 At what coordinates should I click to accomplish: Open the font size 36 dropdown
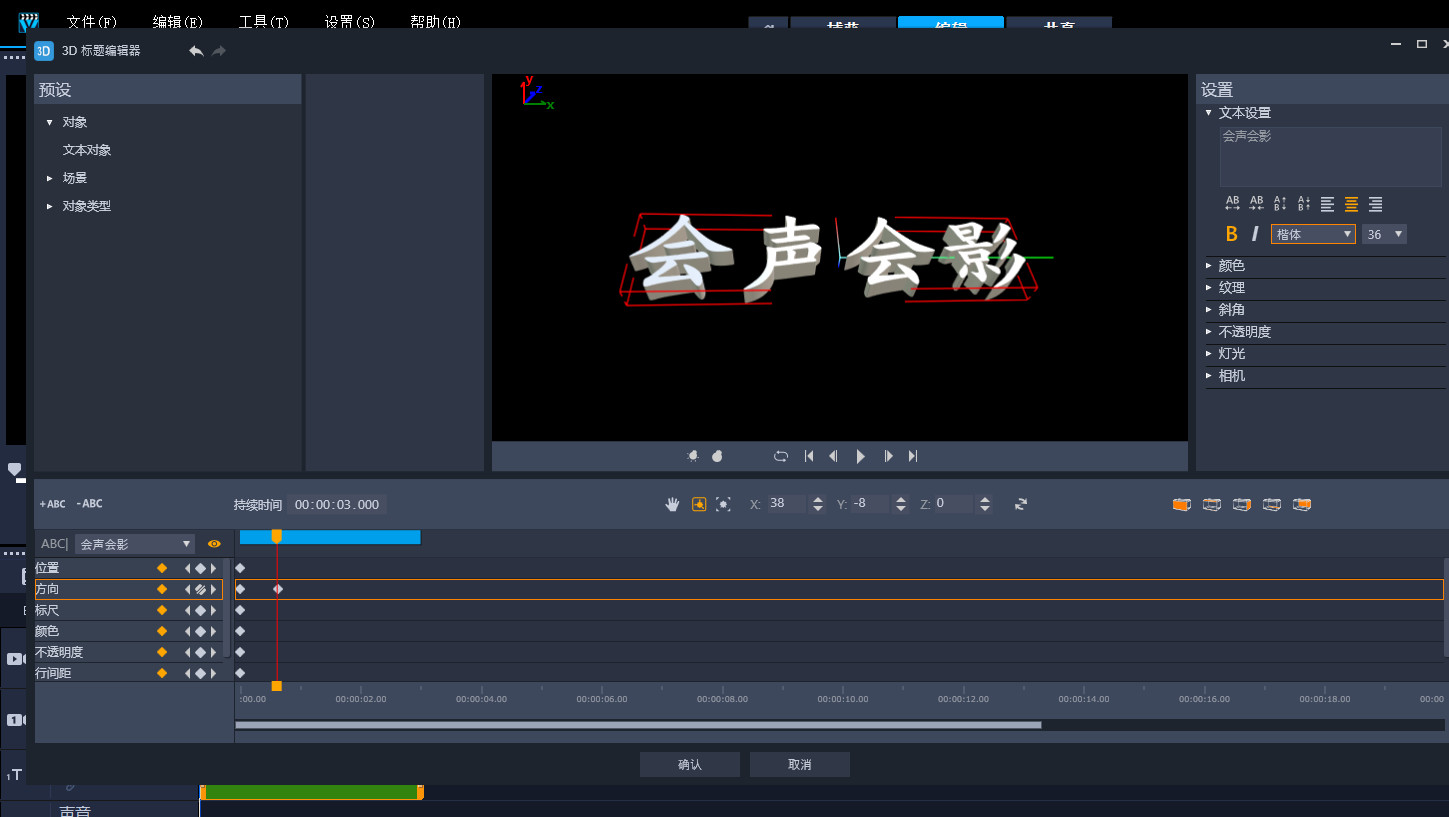pos(1385,234)
